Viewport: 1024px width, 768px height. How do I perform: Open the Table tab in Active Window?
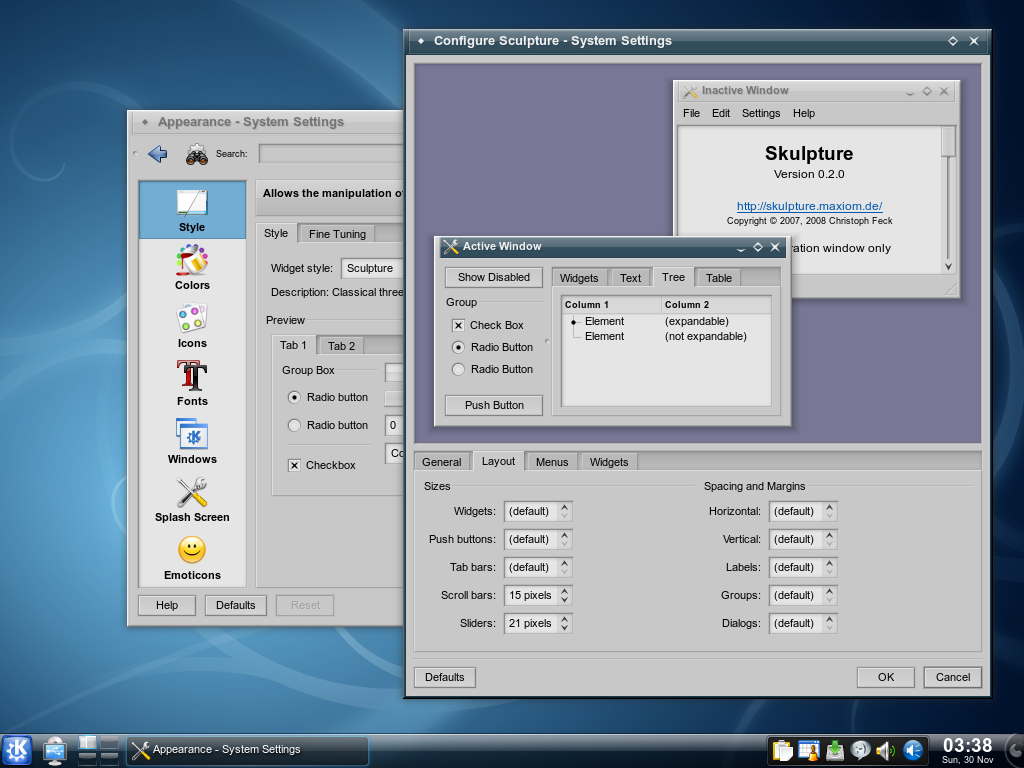(x=718, y=278)
